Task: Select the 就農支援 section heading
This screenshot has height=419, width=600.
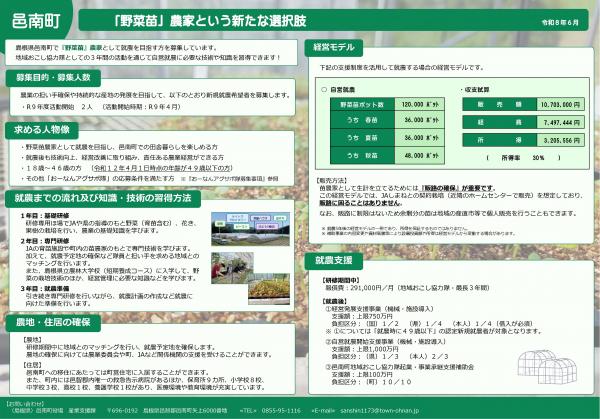Action: tap(334, 261)
